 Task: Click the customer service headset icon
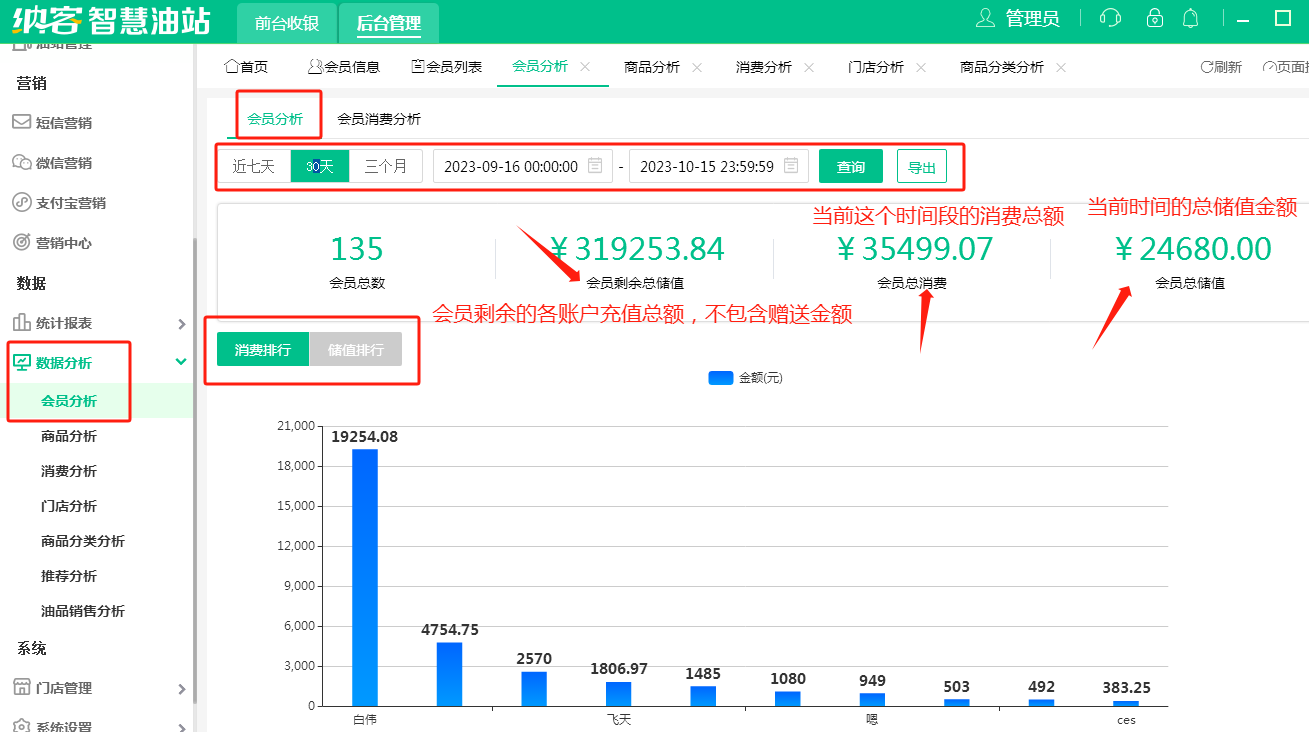[1109, 18]
